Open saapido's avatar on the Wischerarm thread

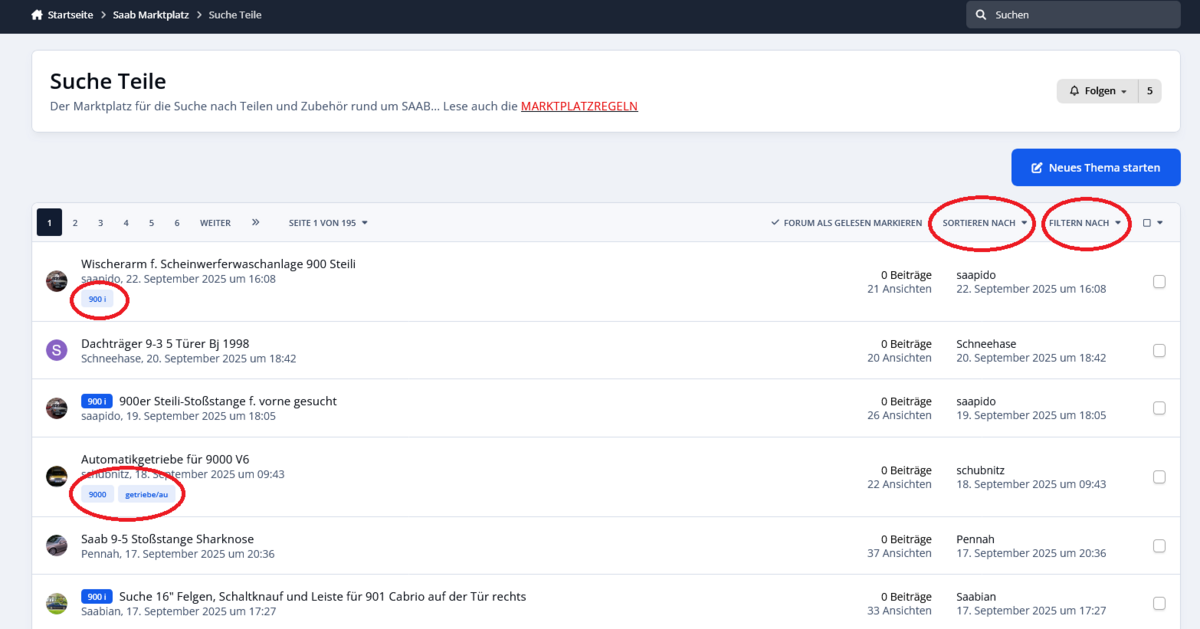57,281
